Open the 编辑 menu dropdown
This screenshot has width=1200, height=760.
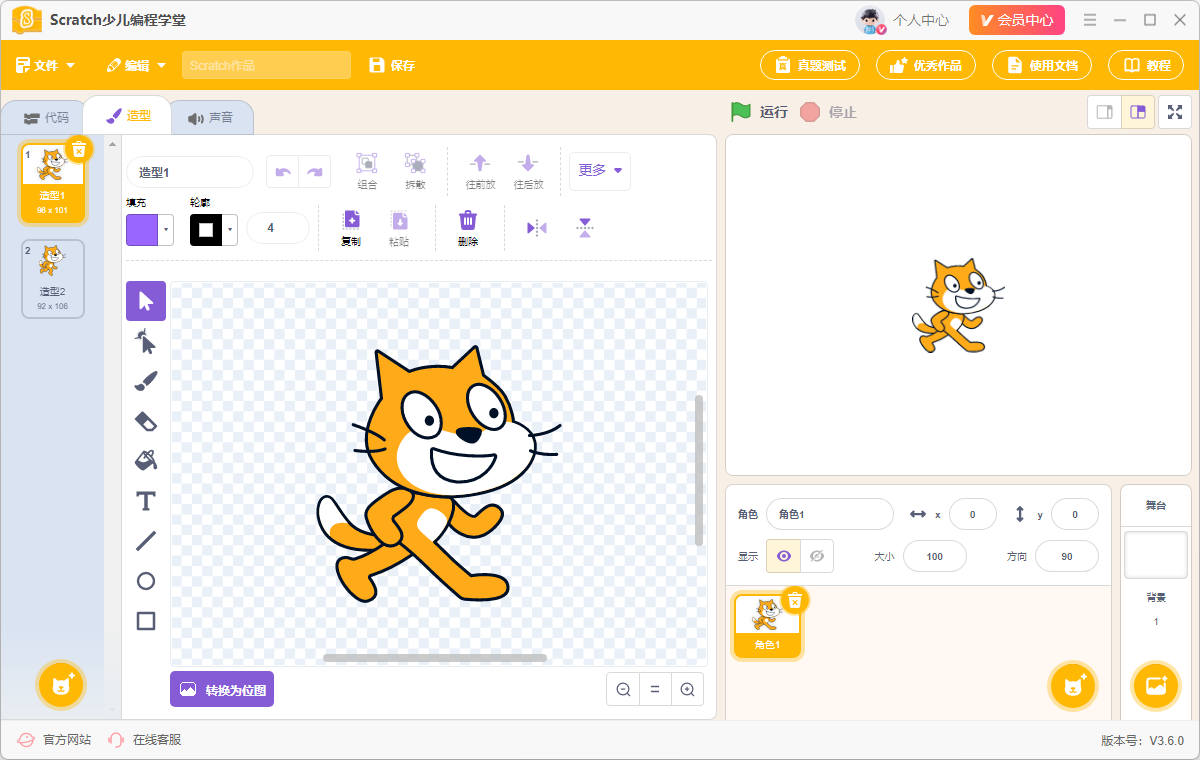point(136,65)
